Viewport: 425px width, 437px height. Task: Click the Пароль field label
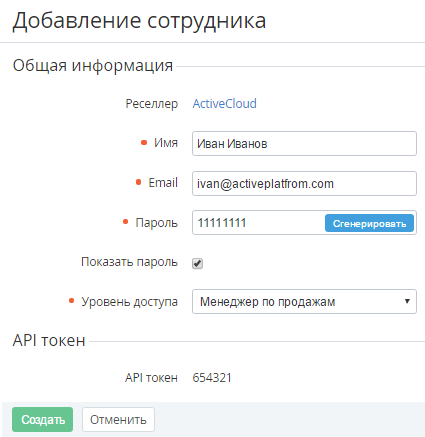pyautogui.click(x=156, y=223)
